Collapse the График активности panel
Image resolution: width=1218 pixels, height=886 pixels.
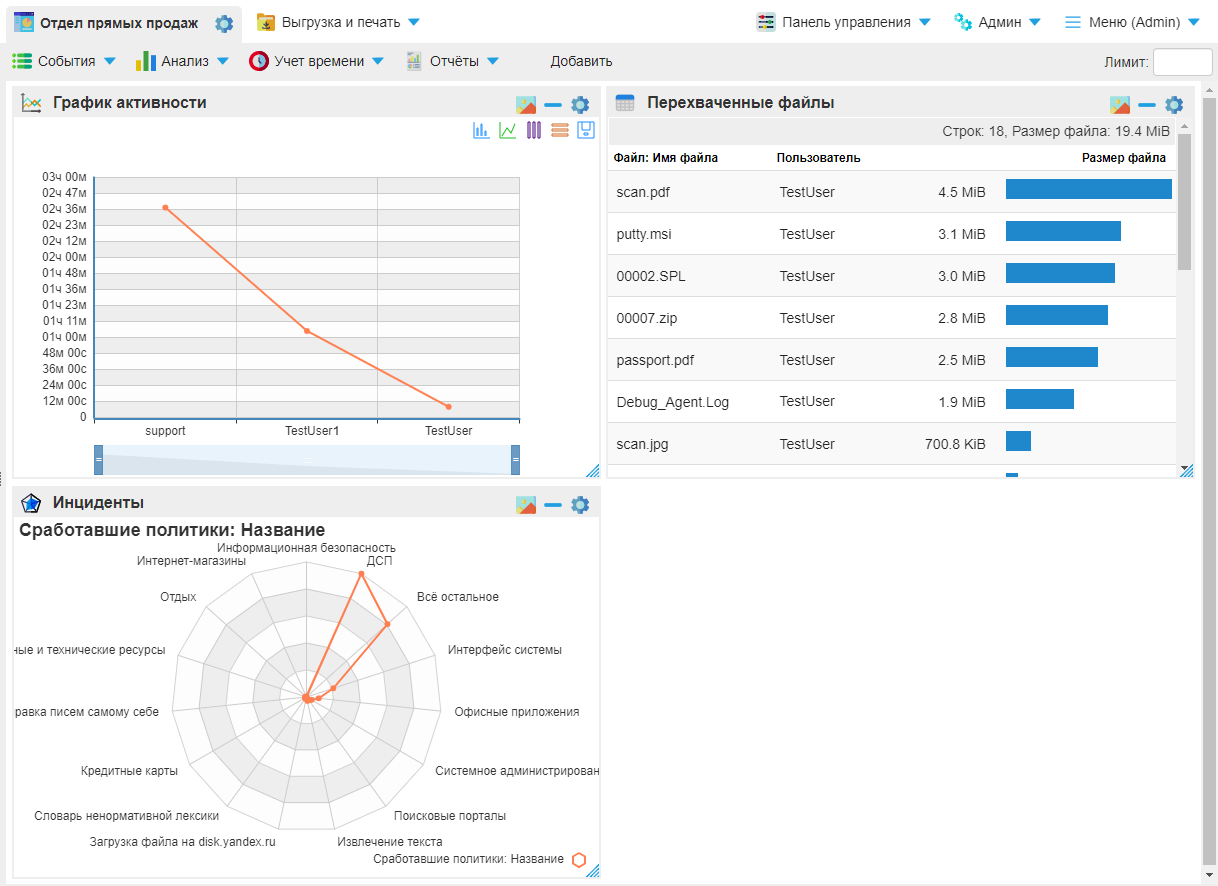coord(552,103)
